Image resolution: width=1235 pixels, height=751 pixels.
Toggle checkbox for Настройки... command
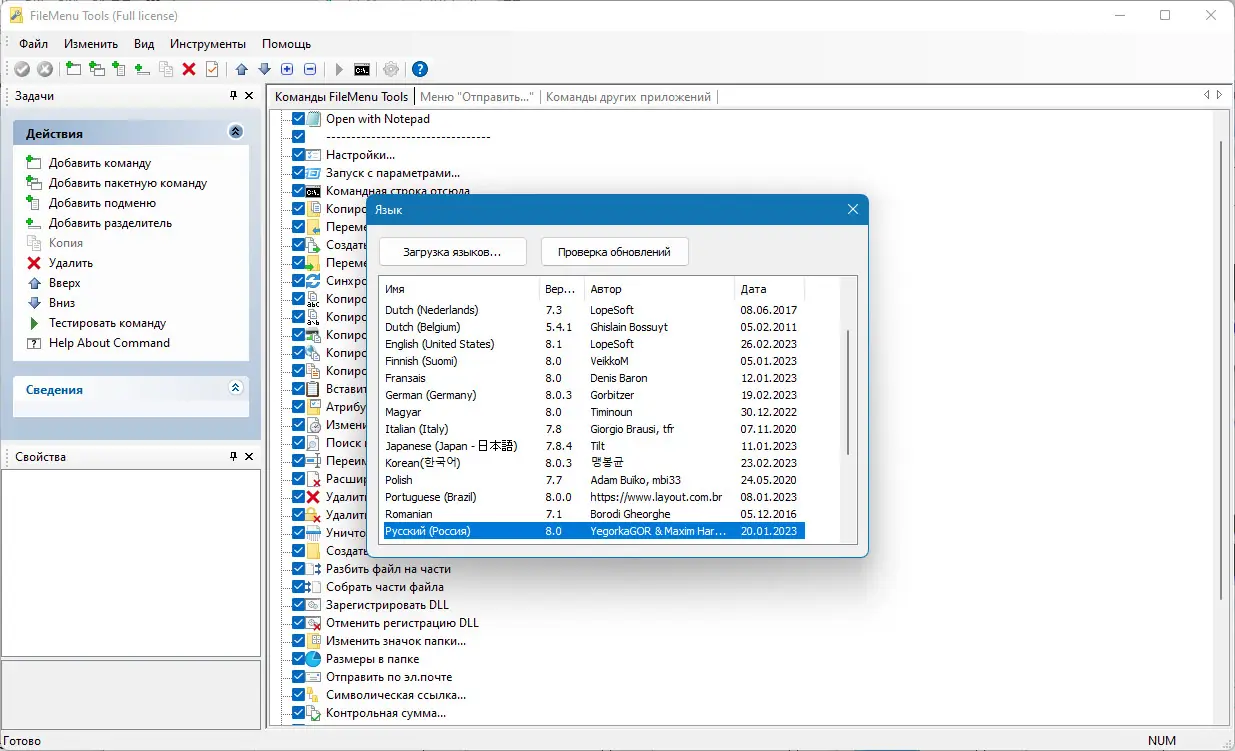[x=298, y=155]
